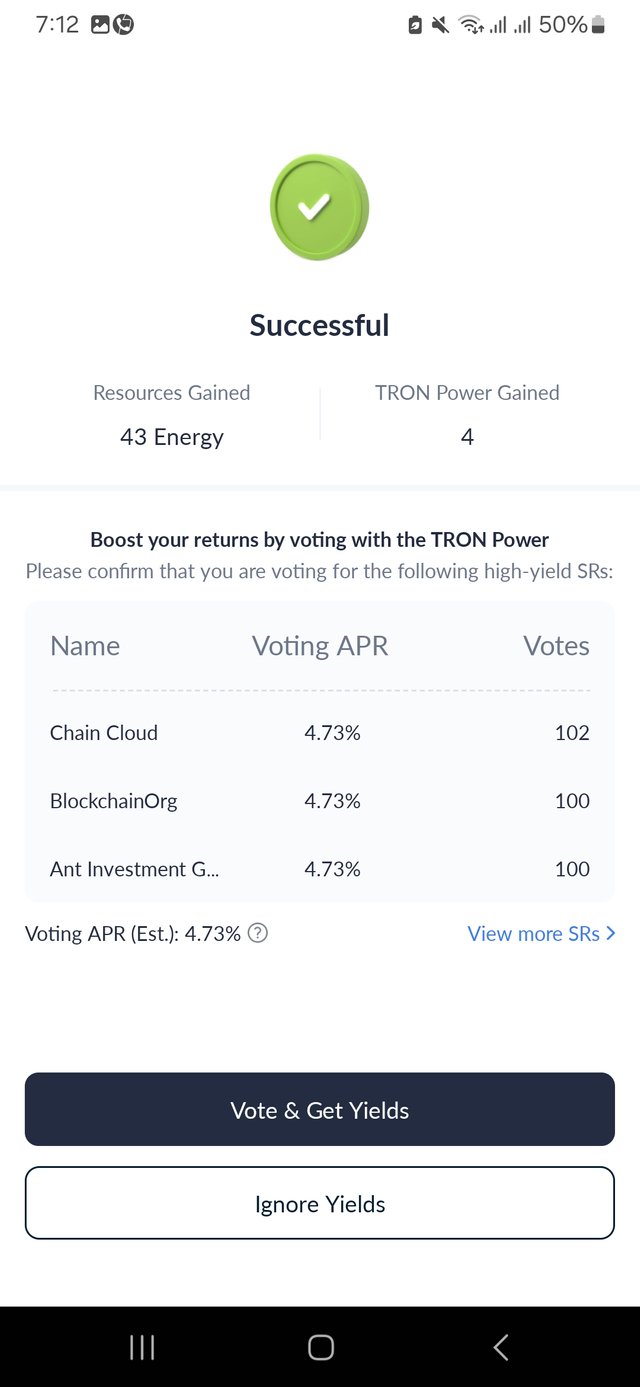
Task: Expand View more SRs chevron
Action: tap(611, 933)
